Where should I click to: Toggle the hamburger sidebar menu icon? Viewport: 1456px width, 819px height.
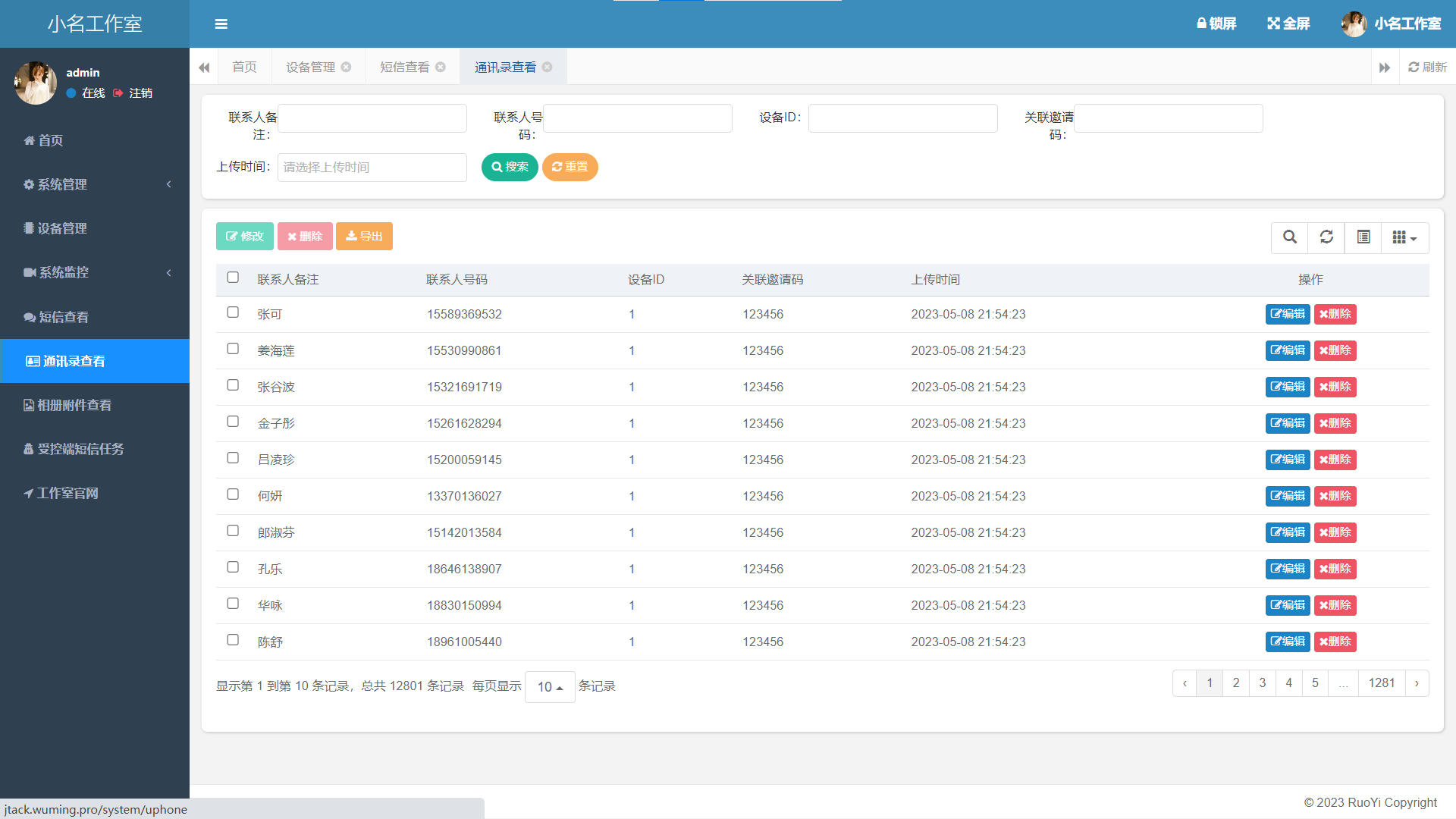click(x=221, y=24)
